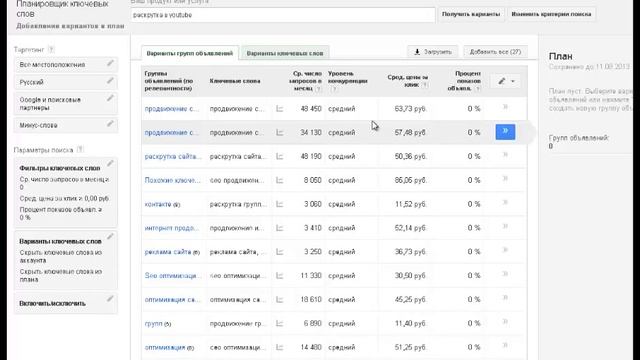Open Seo оптимизаци ad group link

point(173,276)
